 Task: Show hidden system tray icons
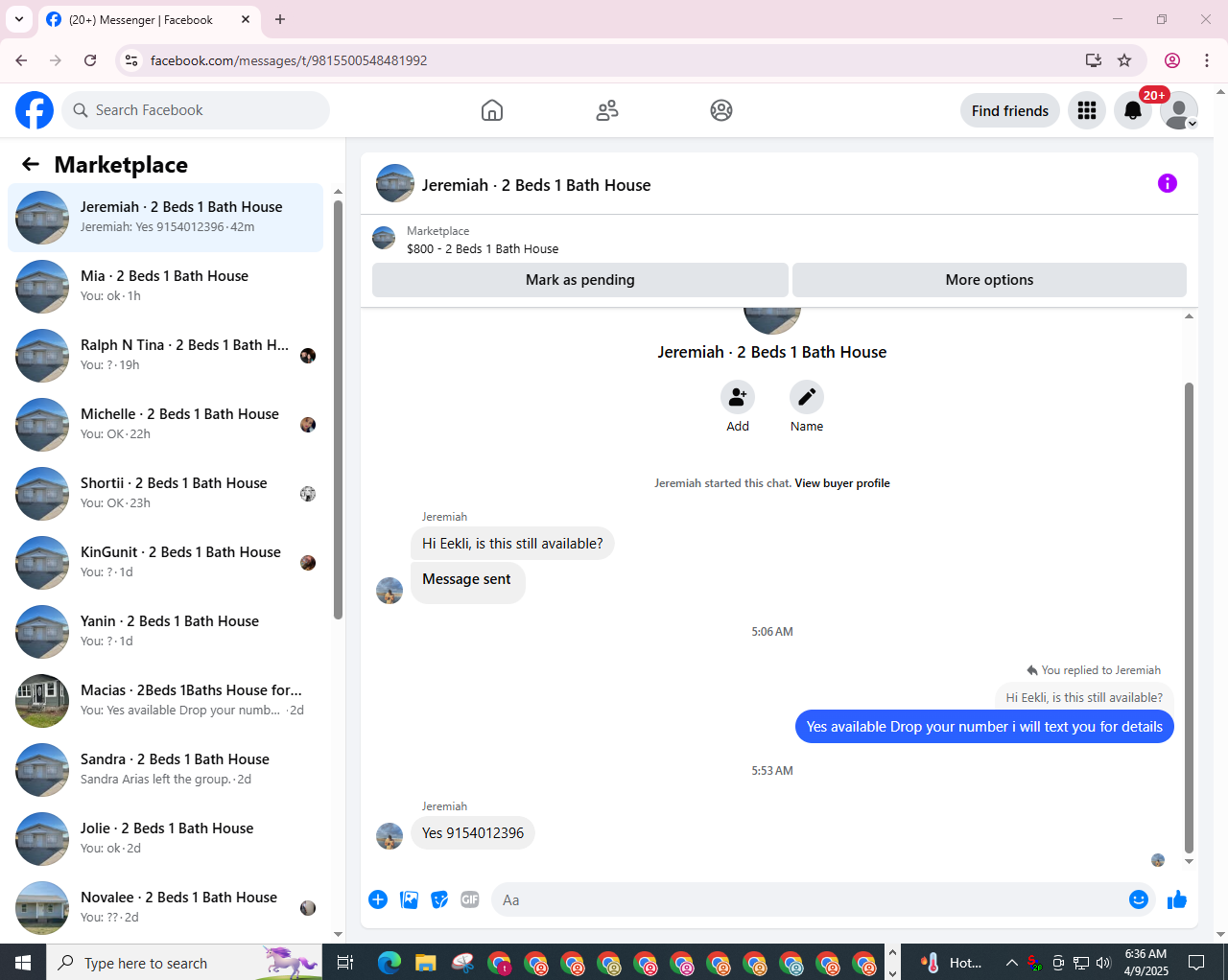coord(1011,963)
